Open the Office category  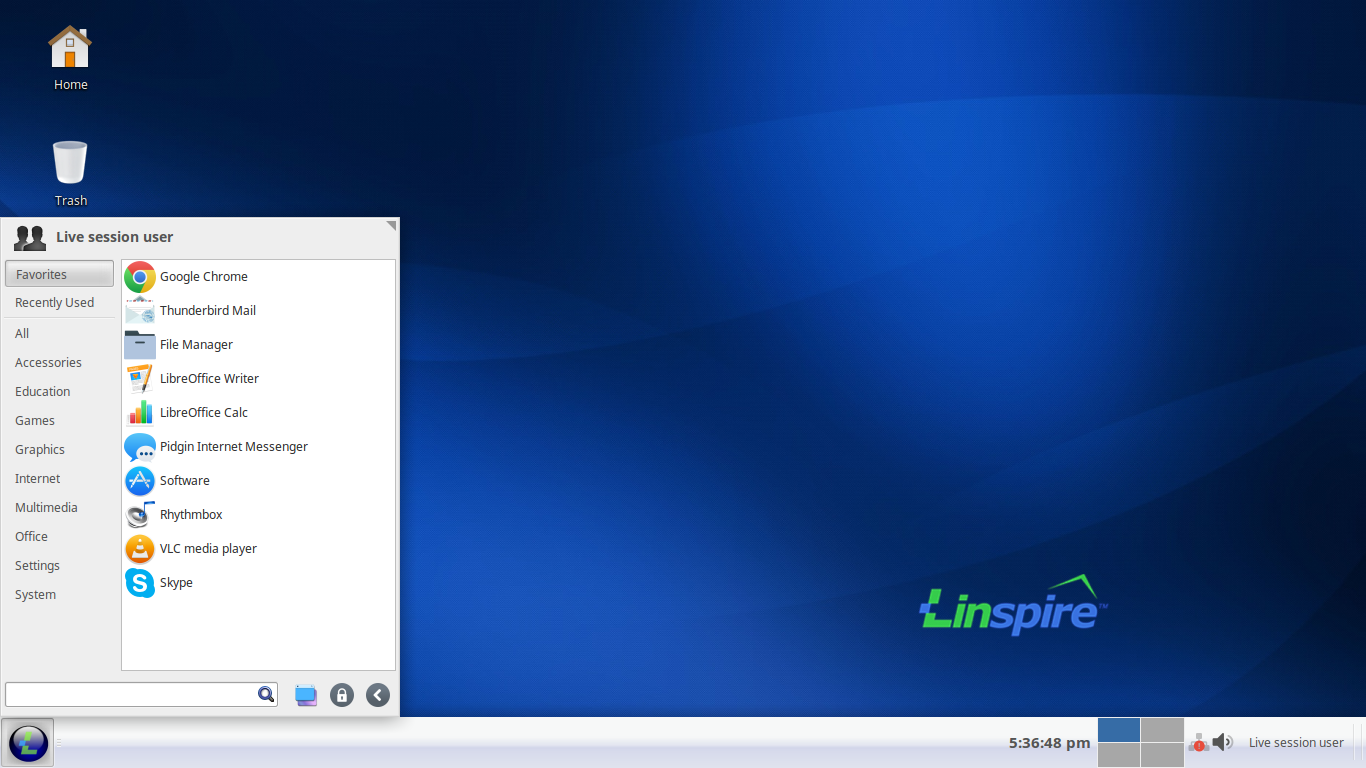[x=59, y=537]
